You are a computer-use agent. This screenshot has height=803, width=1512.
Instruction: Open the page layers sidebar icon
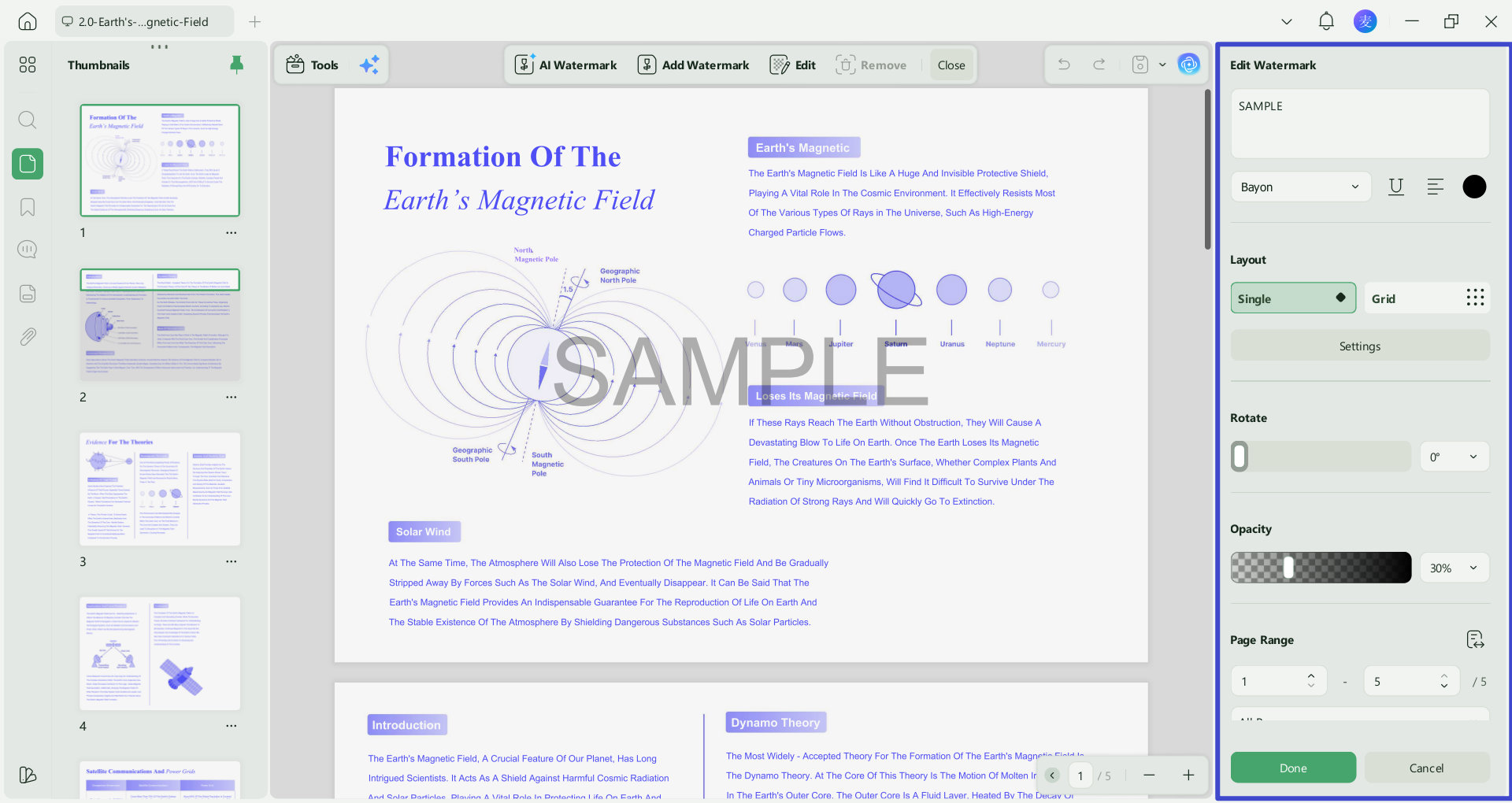[28, 294]
